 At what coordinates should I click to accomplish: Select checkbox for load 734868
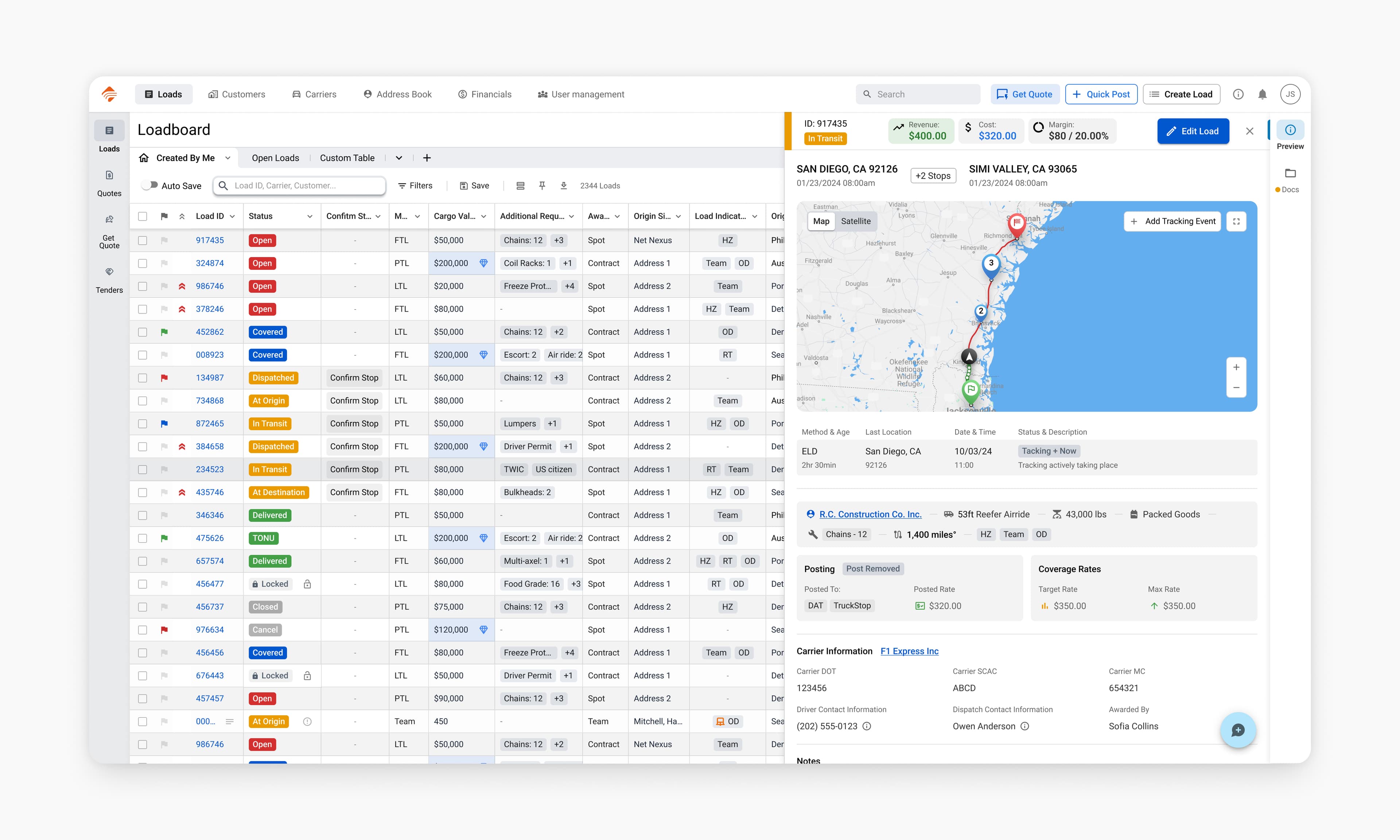[143, 401]
